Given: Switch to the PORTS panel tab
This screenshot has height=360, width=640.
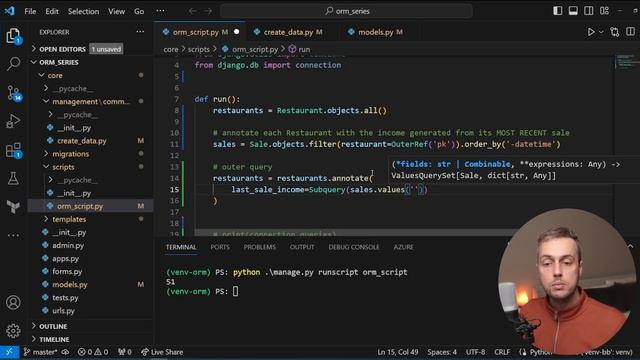Looking at the screenshot, I should (220, 247).
